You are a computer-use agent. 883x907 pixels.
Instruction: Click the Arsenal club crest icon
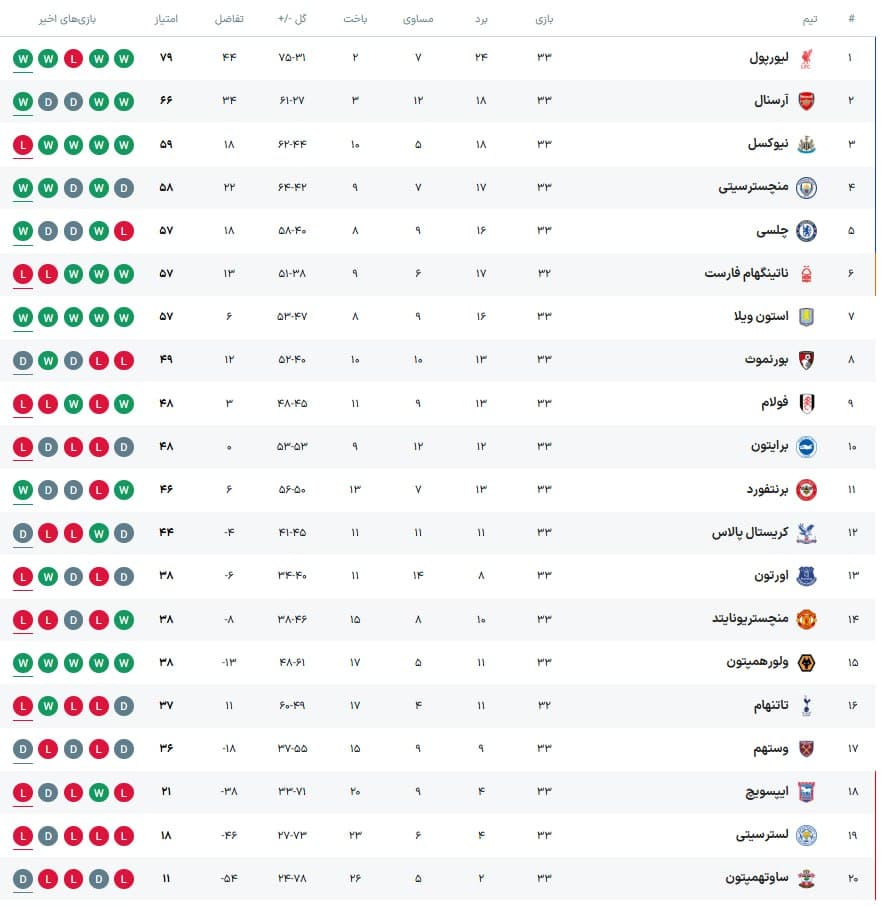pos(806,101)
